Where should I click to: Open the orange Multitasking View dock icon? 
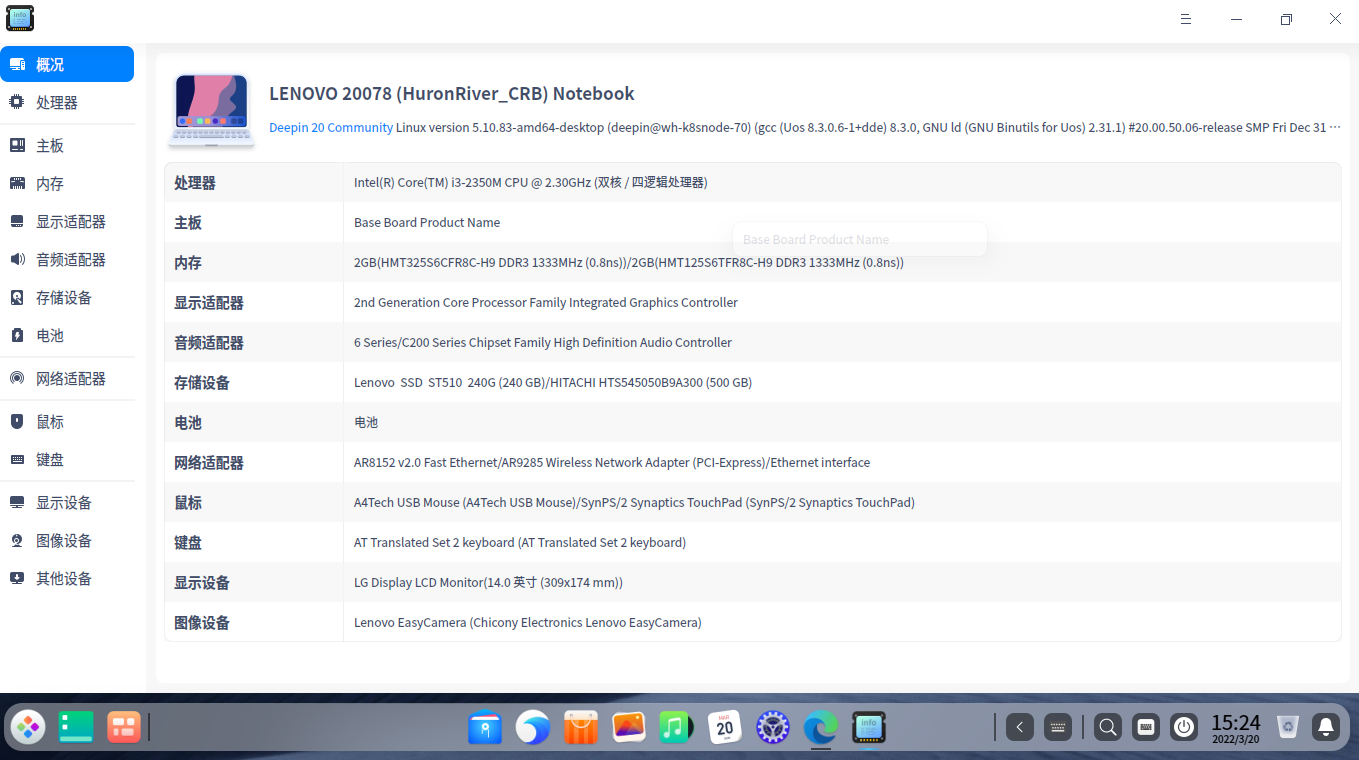click(124, 727)
